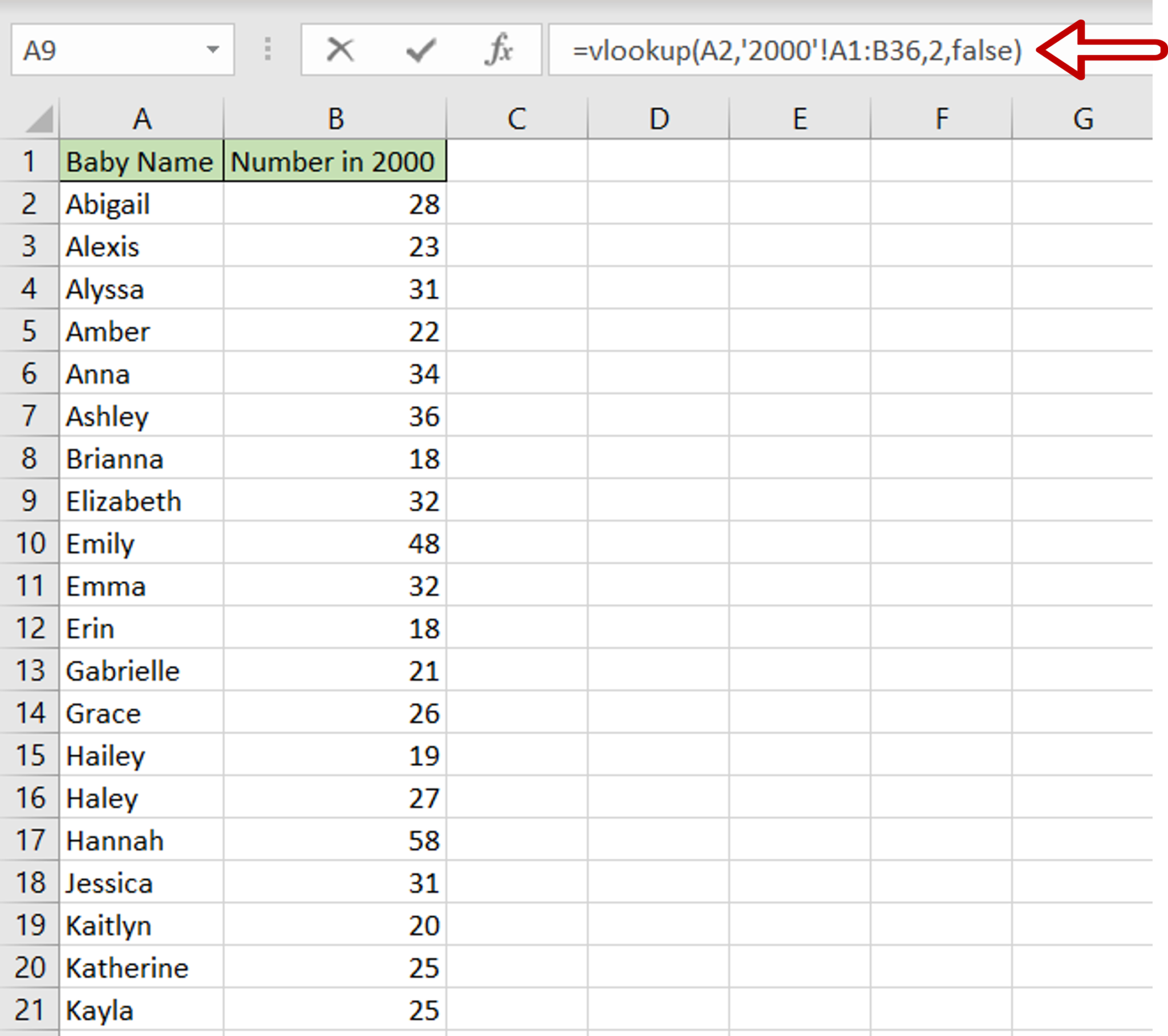This screenshot has height=1036, width=1168.
Task: Select column D header
Action: 658,119
